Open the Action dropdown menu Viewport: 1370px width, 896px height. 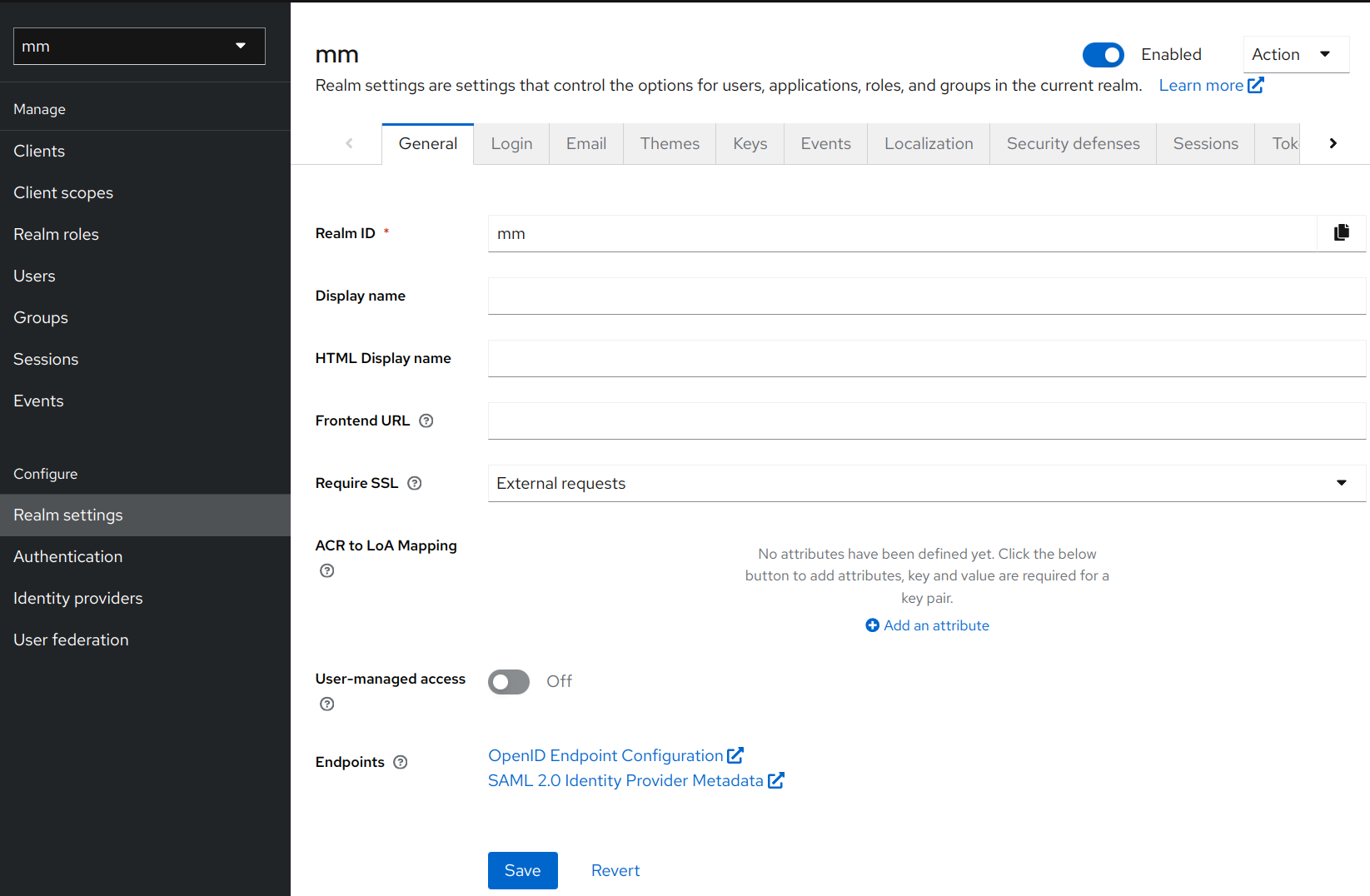pyautogui.click(x=1296, y=53)
